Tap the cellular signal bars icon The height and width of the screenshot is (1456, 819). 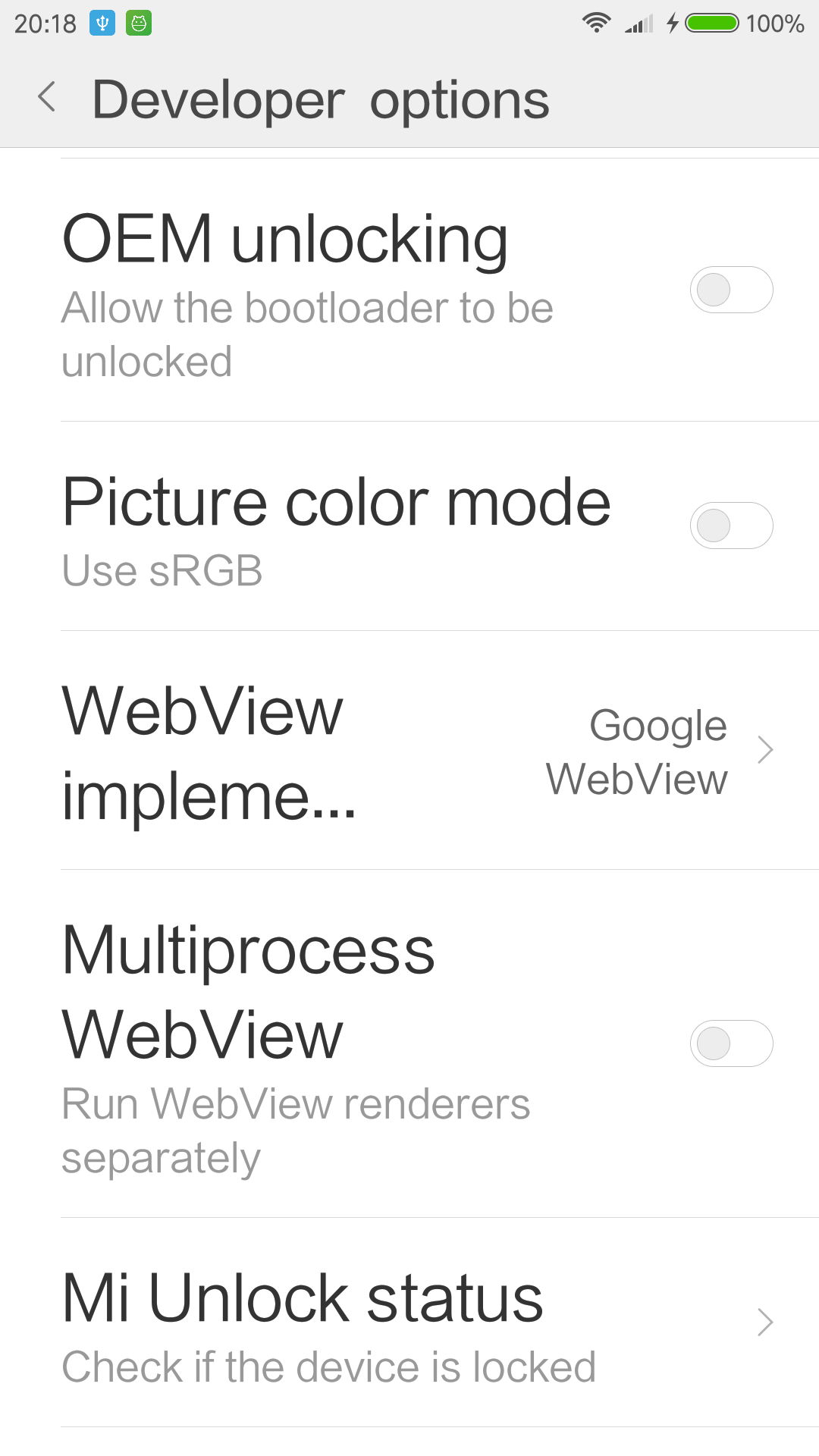639,24
